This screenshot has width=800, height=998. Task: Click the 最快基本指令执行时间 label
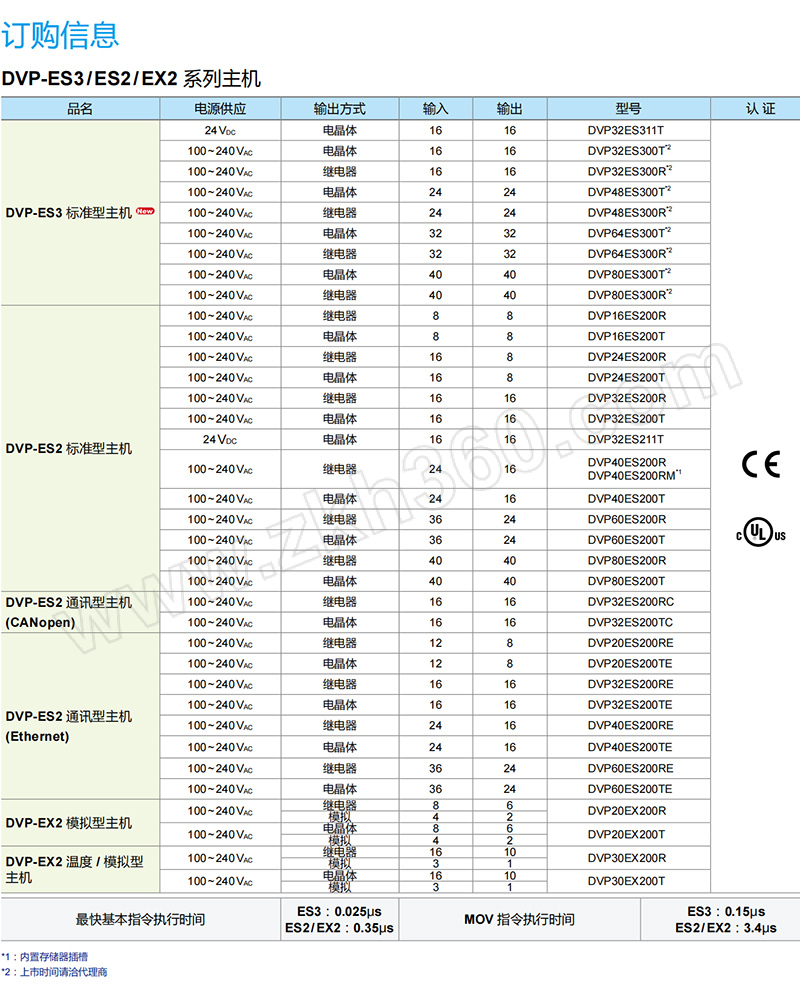point(140,919)
